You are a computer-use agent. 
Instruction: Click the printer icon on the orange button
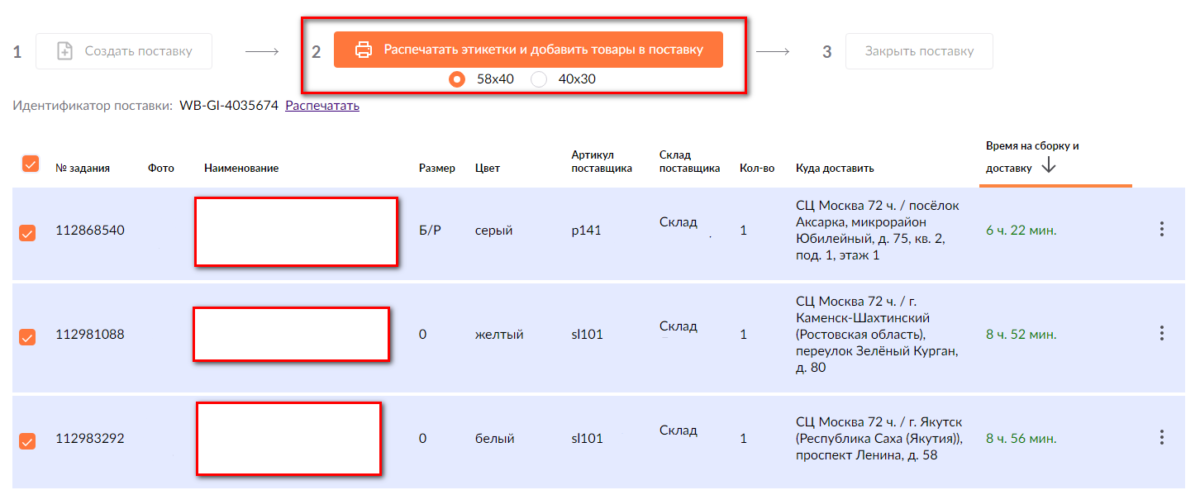[x=364, y=49]
